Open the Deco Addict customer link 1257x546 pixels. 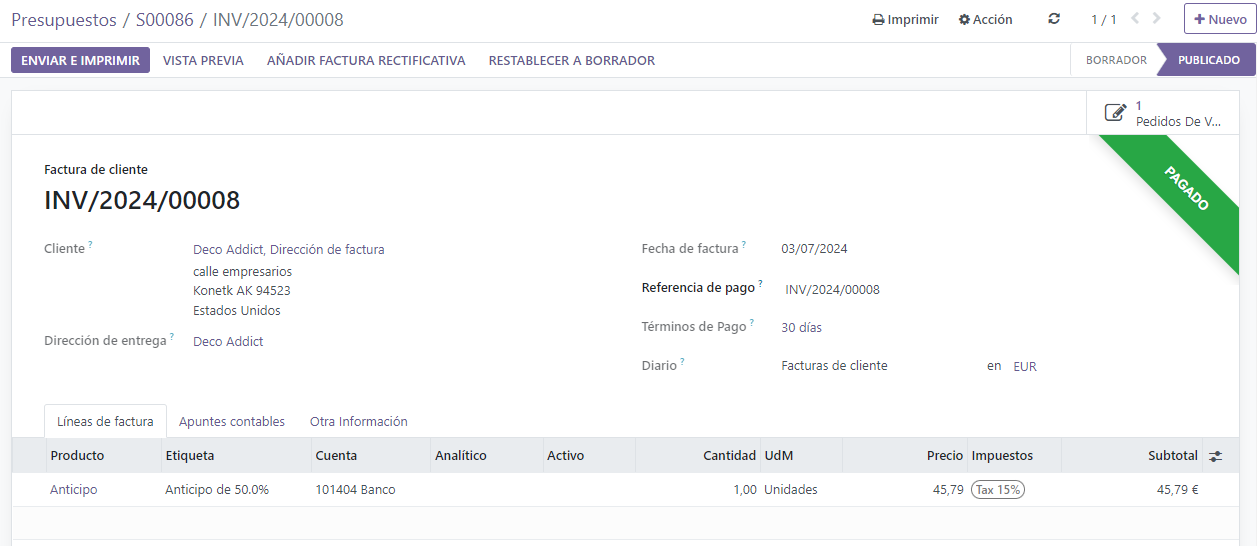coord(288,249)
